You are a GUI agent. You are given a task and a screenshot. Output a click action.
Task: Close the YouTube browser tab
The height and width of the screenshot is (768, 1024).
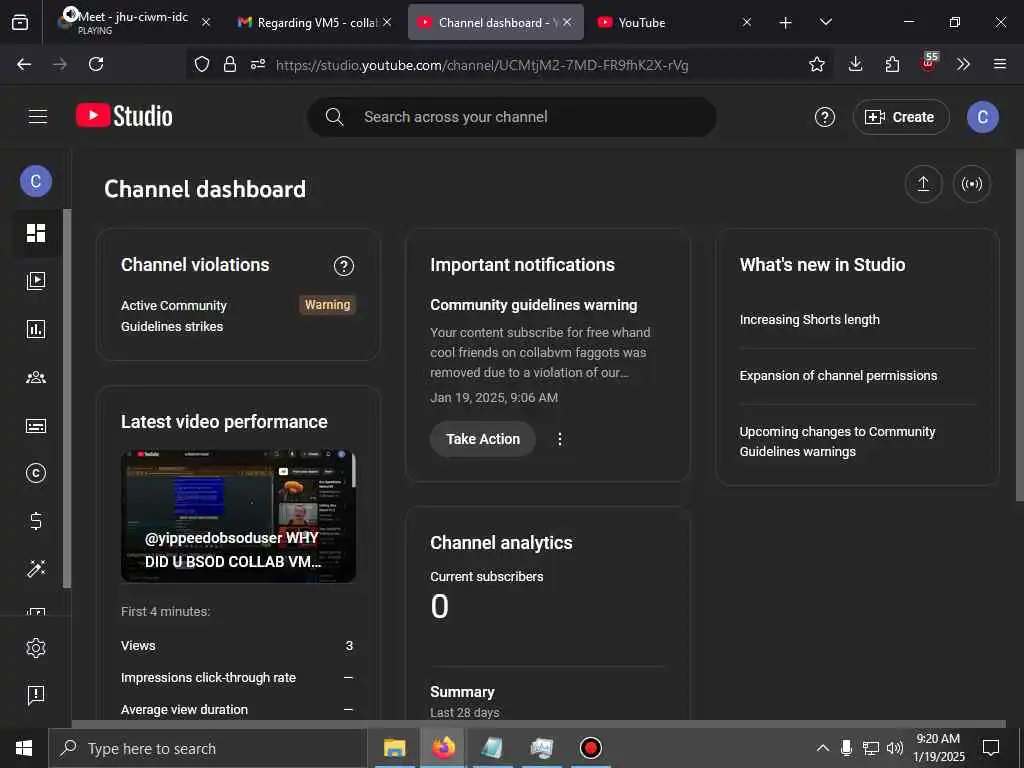tap(746, 22)
